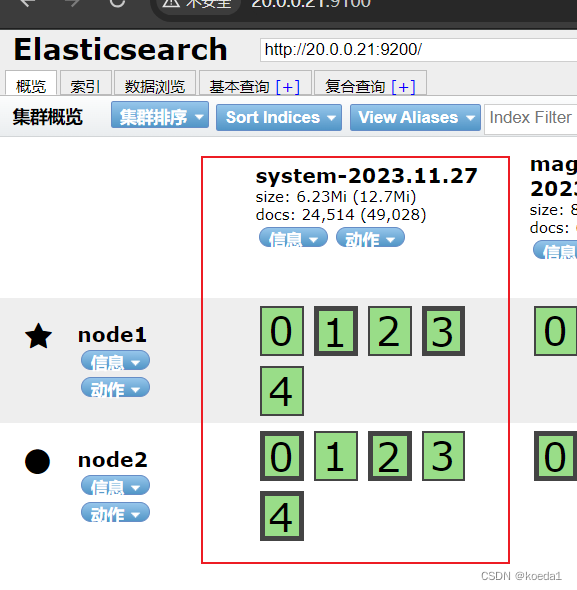Open 动作 menu for system-2023.11.27 index
The image size is (577, 590).
tap(370, 237)
